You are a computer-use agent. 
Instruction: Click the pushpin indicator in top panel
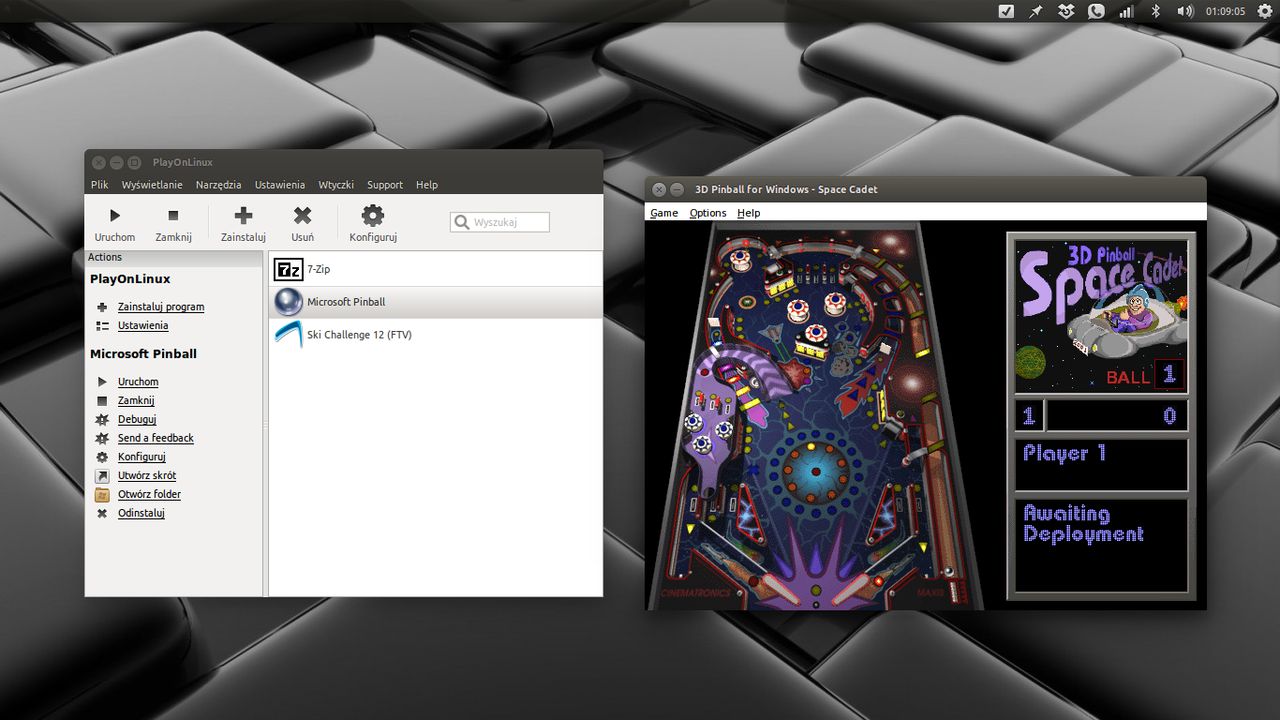[x=1037, y=11]
